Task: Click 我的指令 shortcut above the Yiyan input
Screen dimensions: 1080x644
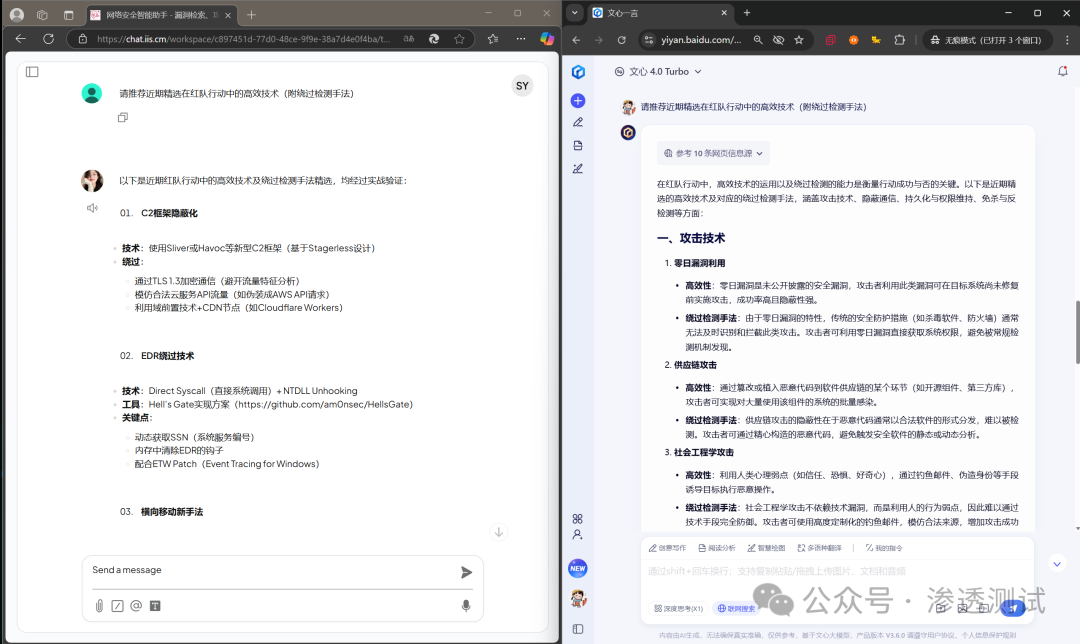Action: [884, 548]
